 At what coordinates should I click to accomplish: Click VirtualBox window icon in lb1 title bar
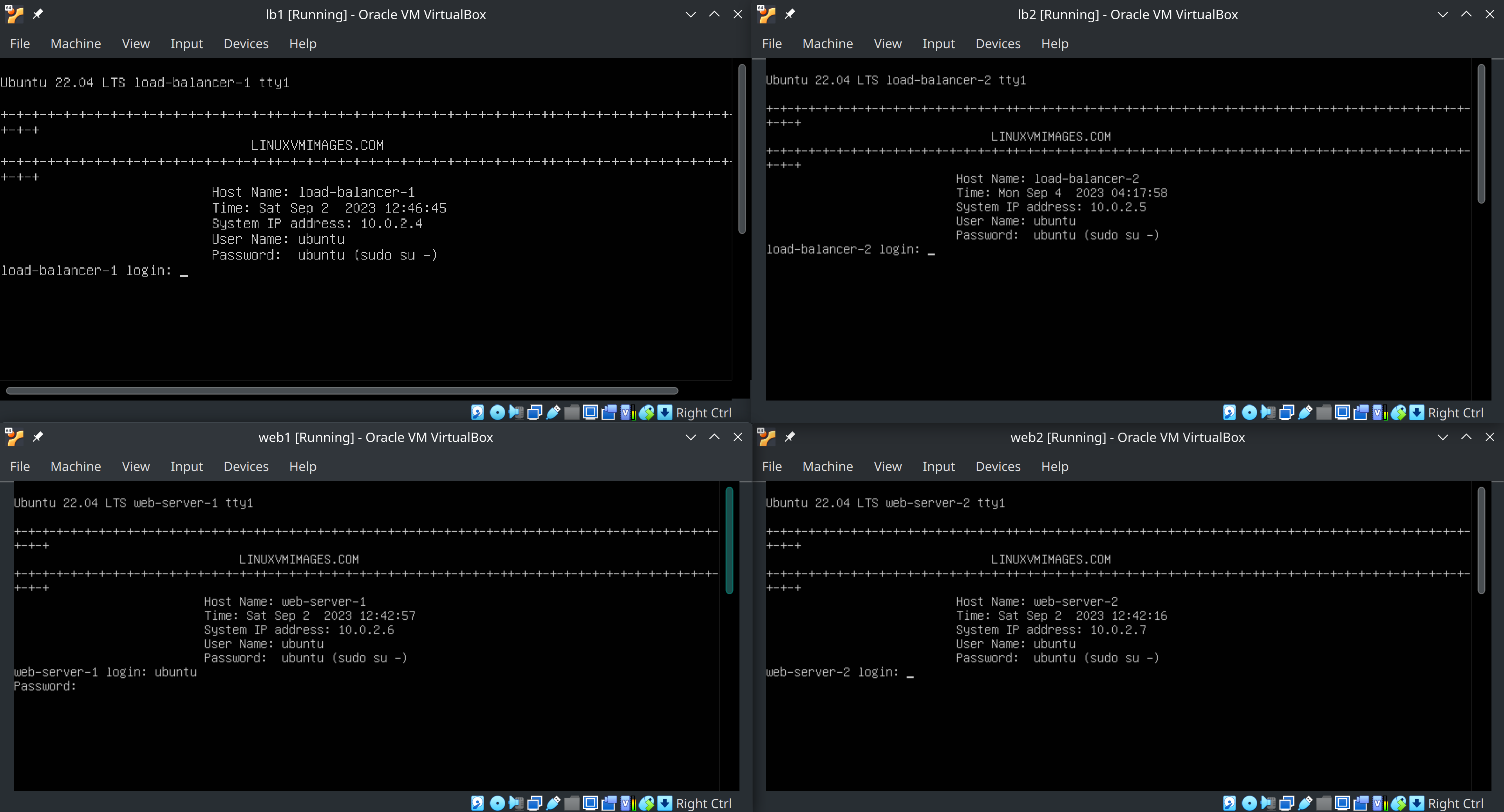pyautogui.click(x=14, y=14)
